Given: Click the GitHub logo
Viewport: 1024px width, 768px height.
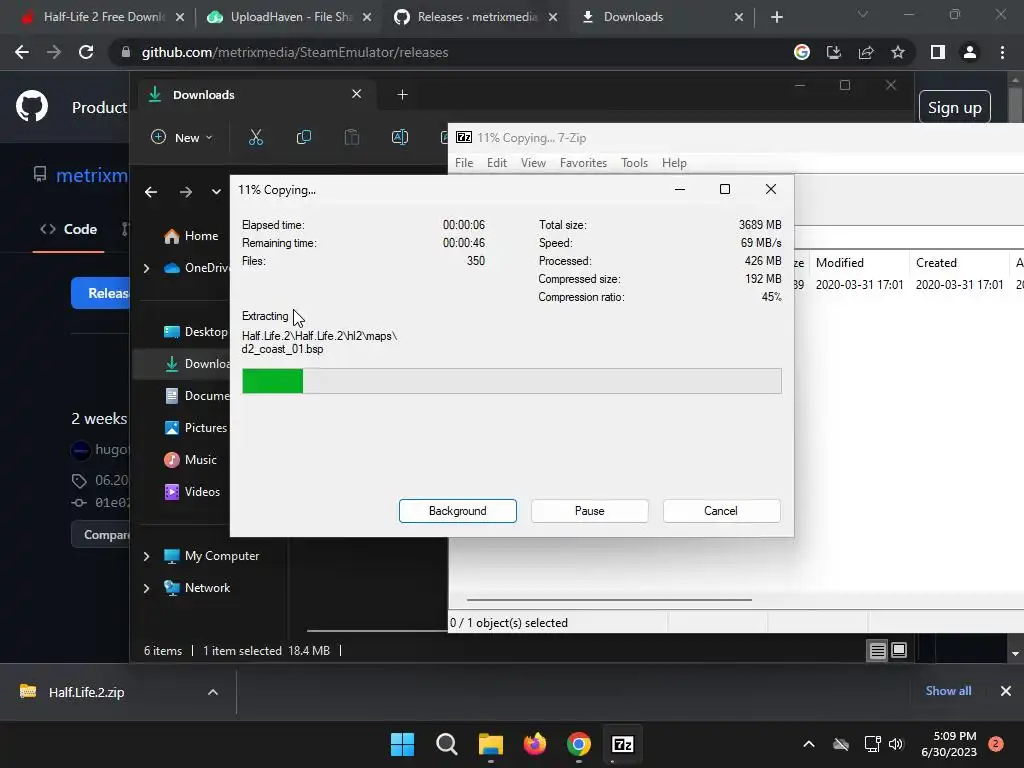Looking at the screenshot, I should click(32, 106).
